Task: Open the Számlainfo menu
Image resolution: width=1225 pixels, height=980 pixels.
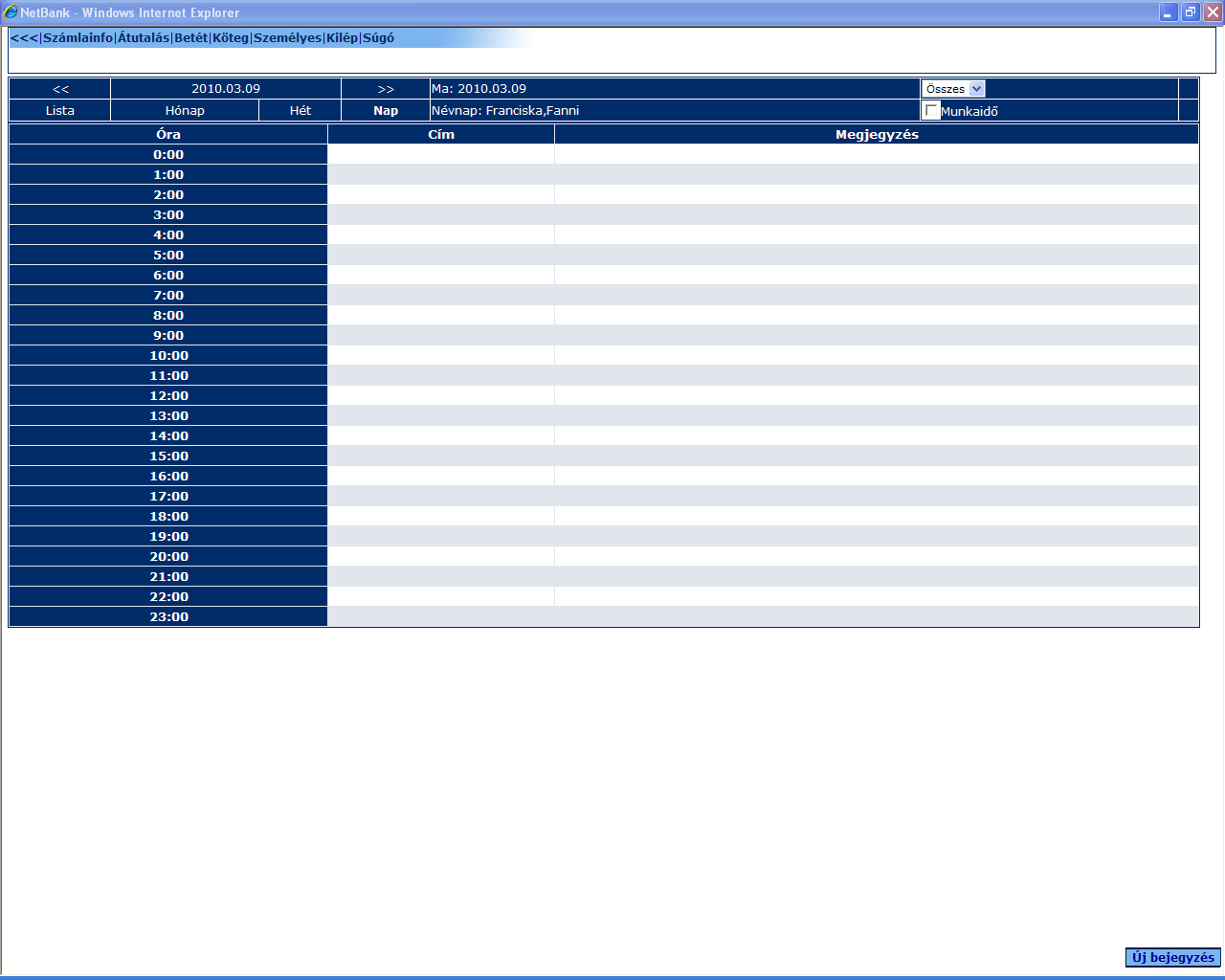Action: (x=78, y=38)
